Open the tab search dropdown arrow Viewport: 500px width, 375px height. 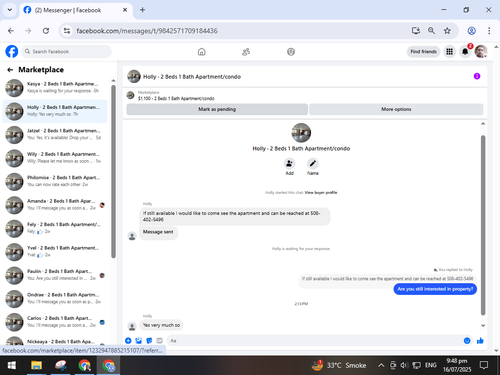[x=10, y=10]
